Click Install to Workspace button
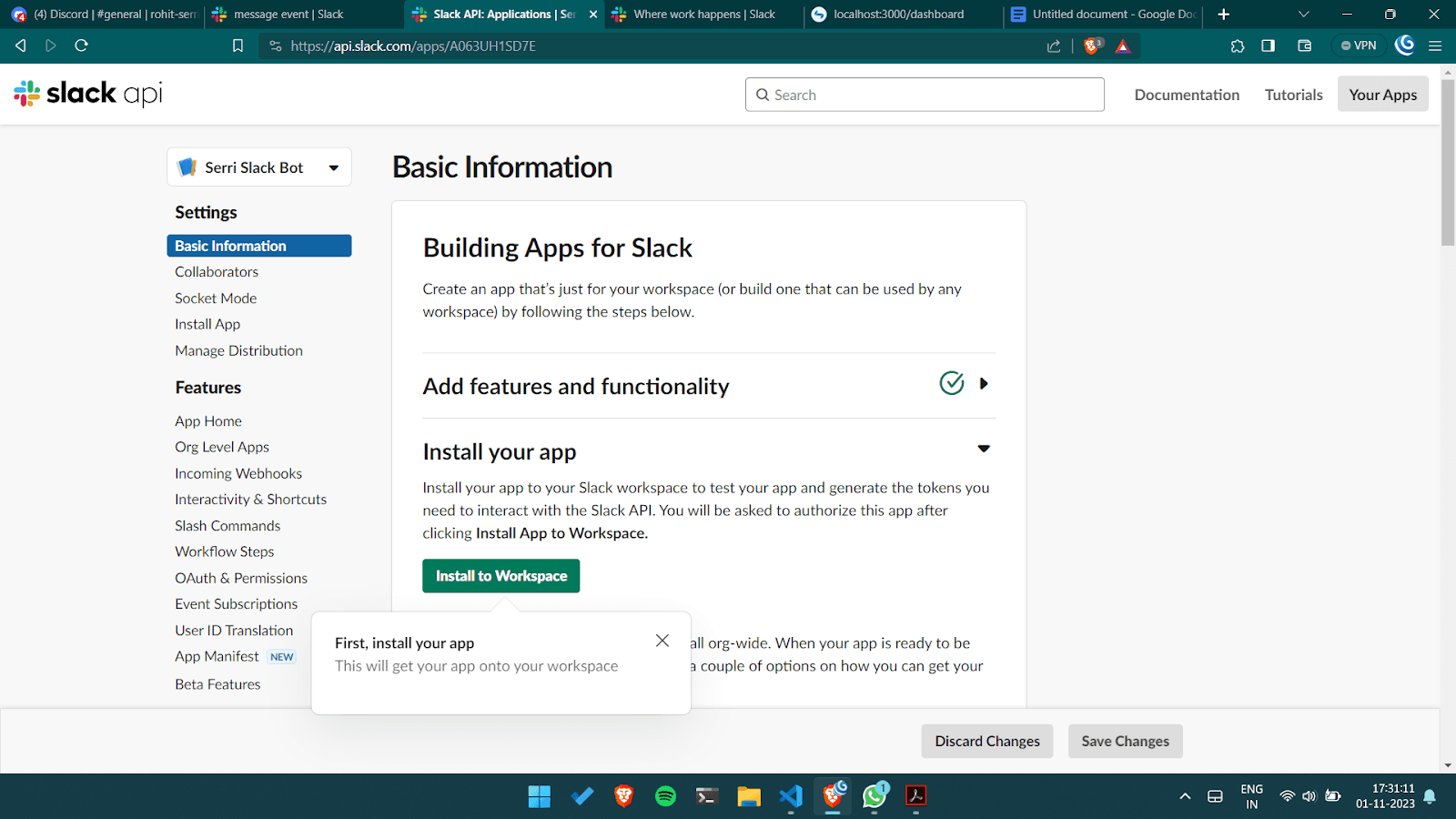Viewport: 1456px width, 819px height. coord(500,576)
